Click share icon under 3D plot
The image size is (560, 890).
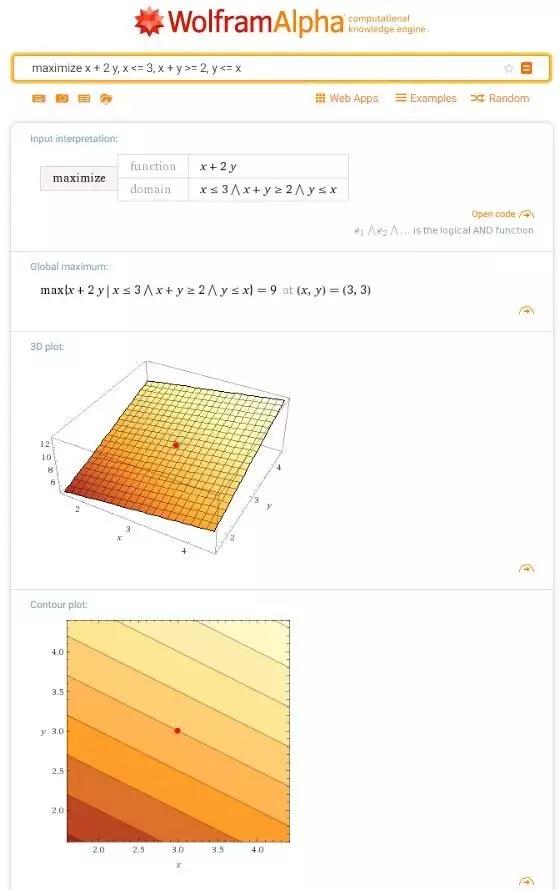527,568
